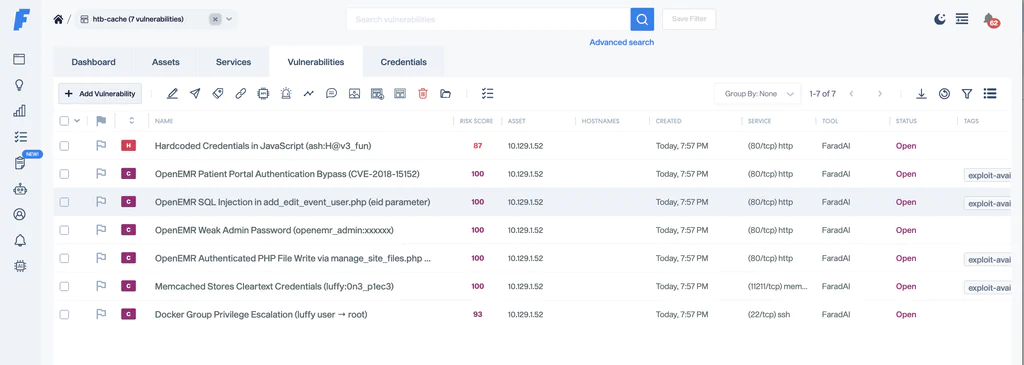The height and width of the screenshot is (365, 1024).
Task: Open the Group By: None dropdown
Action: click(757, 94)
